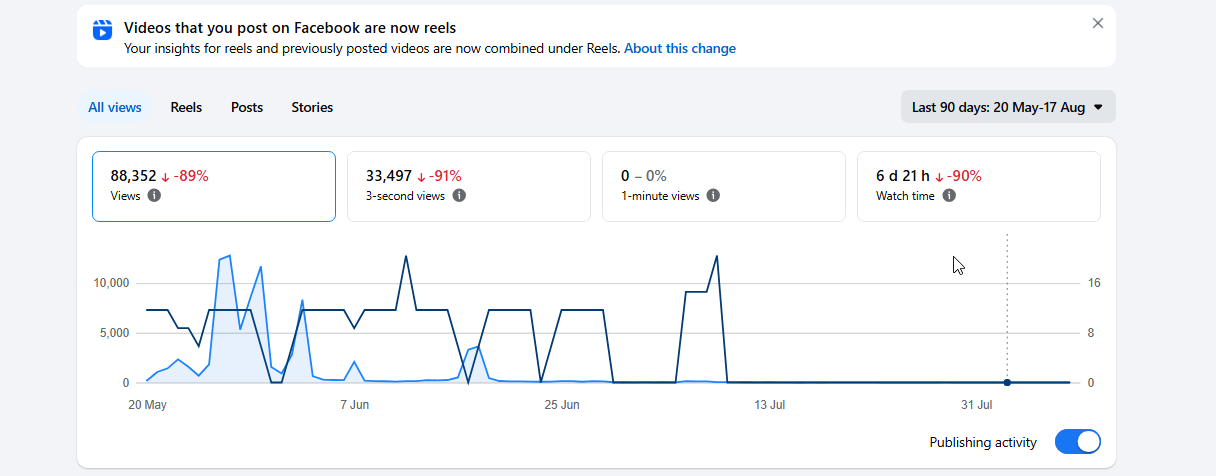The height and width of the screenshot is (476, 1216).
Task: Dismiss the reels notification banner
Action: tap(1098, 23)
